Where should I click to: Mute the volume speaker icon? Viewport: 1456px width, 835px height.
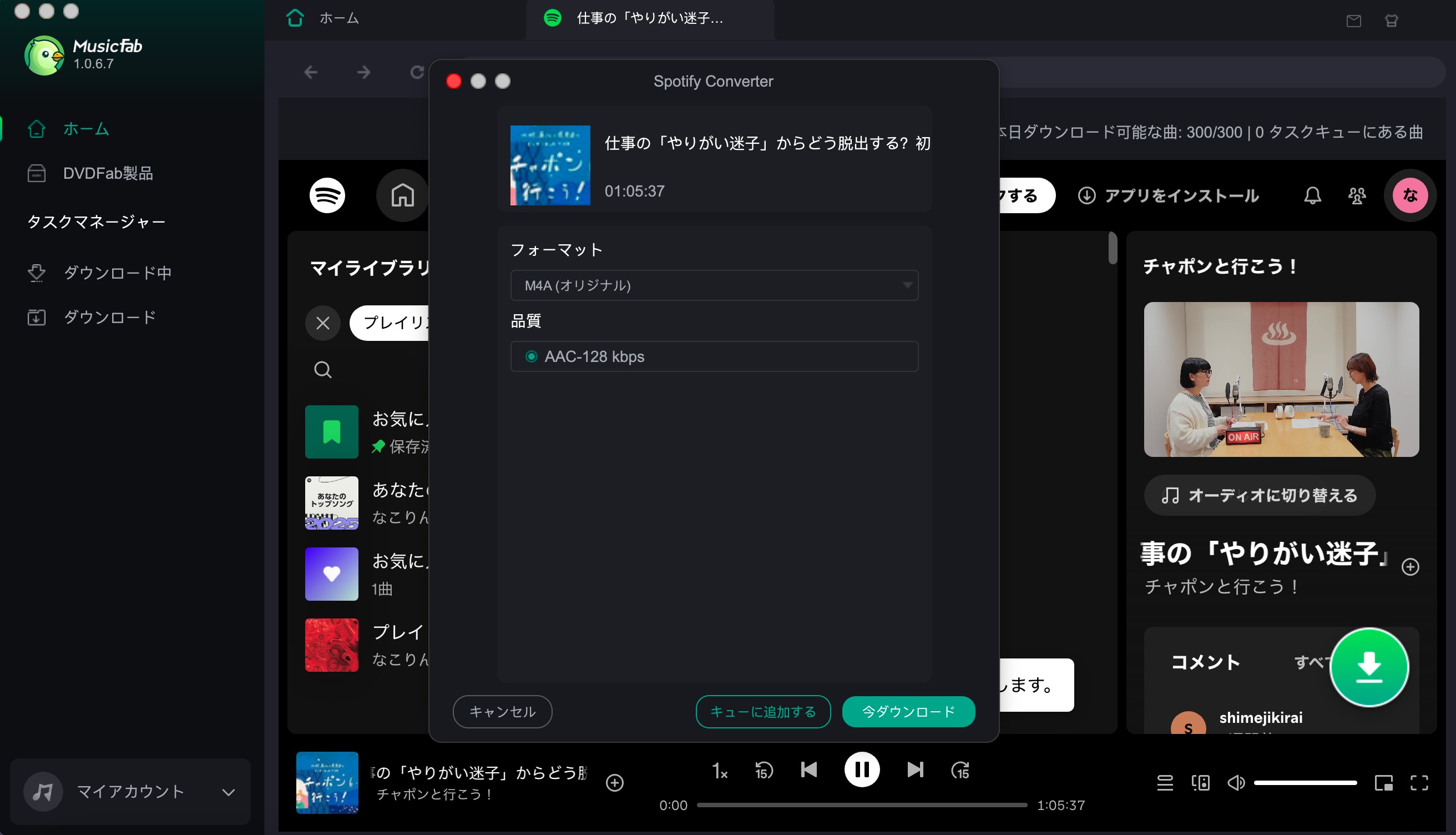(1236, 783)
